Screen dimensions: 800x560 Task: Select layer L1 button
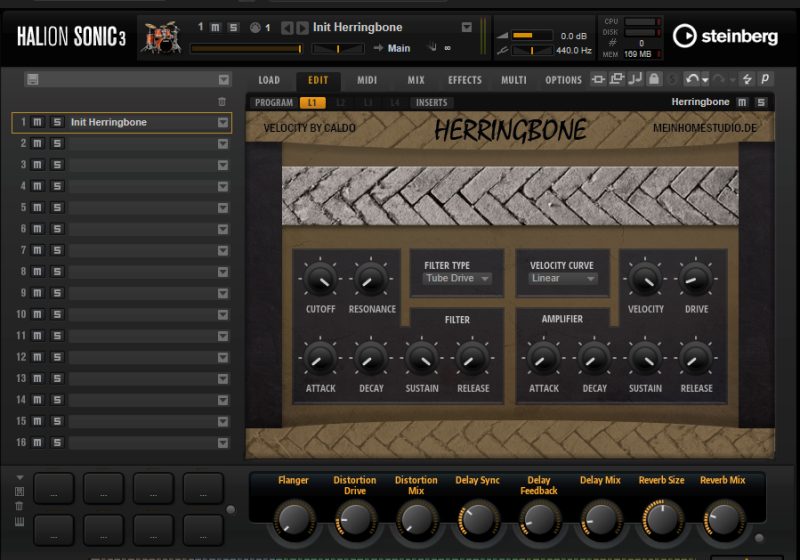pyautogui.click(x=312, y=103)
